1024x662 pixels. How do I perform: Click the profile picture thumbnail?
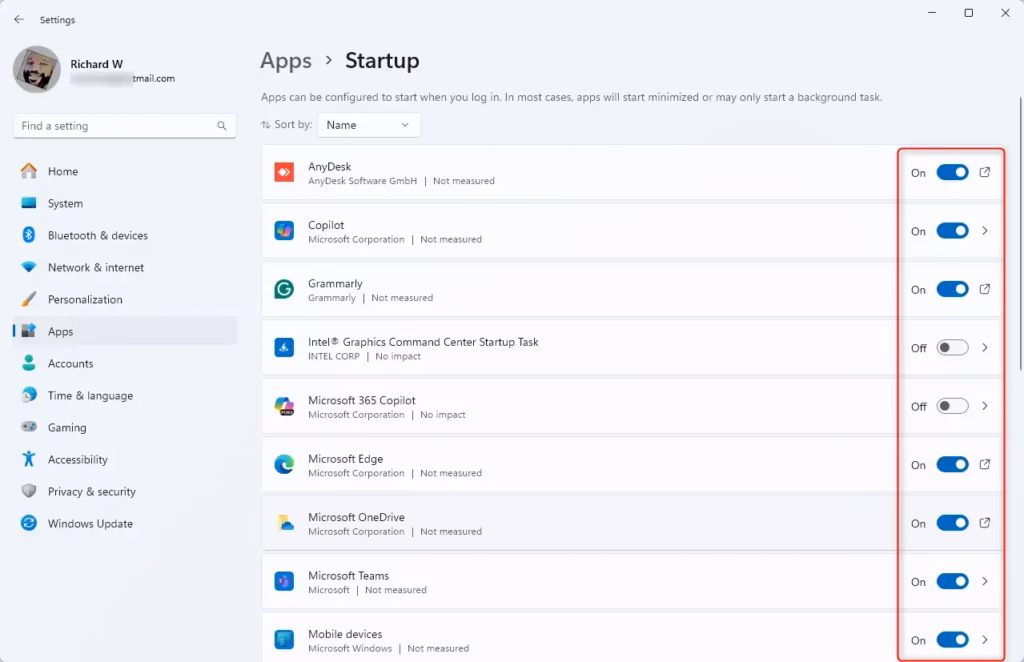point(37,69)
